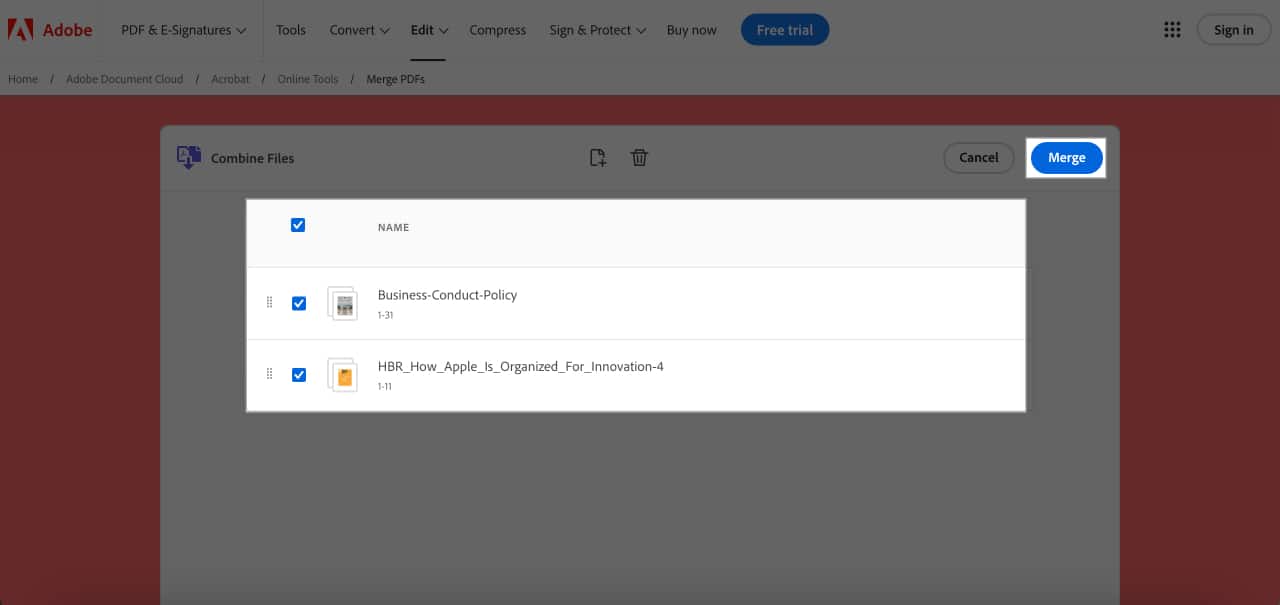Image resolution: width=1280 pixels, height=605 pixels.
Task: Expand the Convert menu
Action: tap(359, 30)
